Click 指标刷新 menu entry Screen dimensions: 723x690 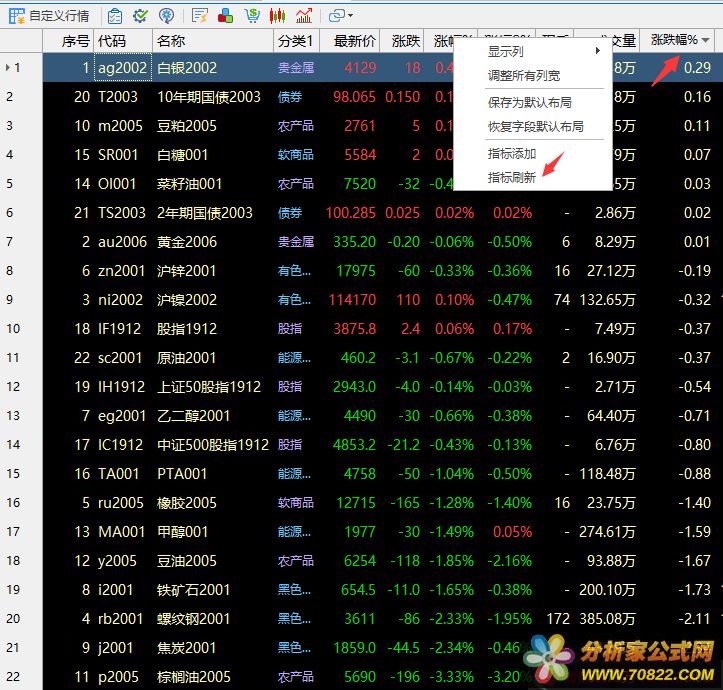click(512, 178)
